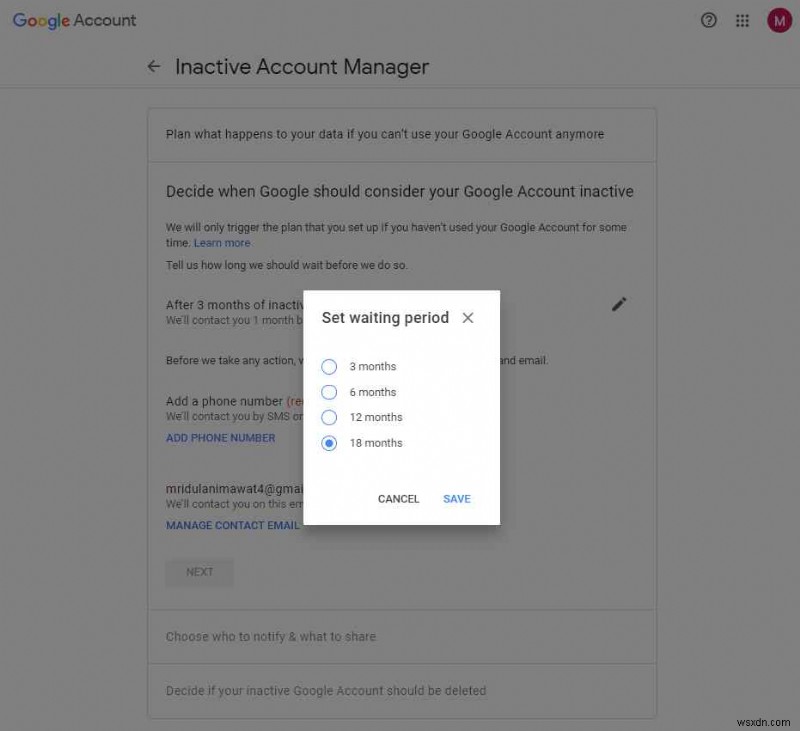Screen dimensions: 800x731
Task: Select the 3 months waiting period
Action: [x=329, y=366]
